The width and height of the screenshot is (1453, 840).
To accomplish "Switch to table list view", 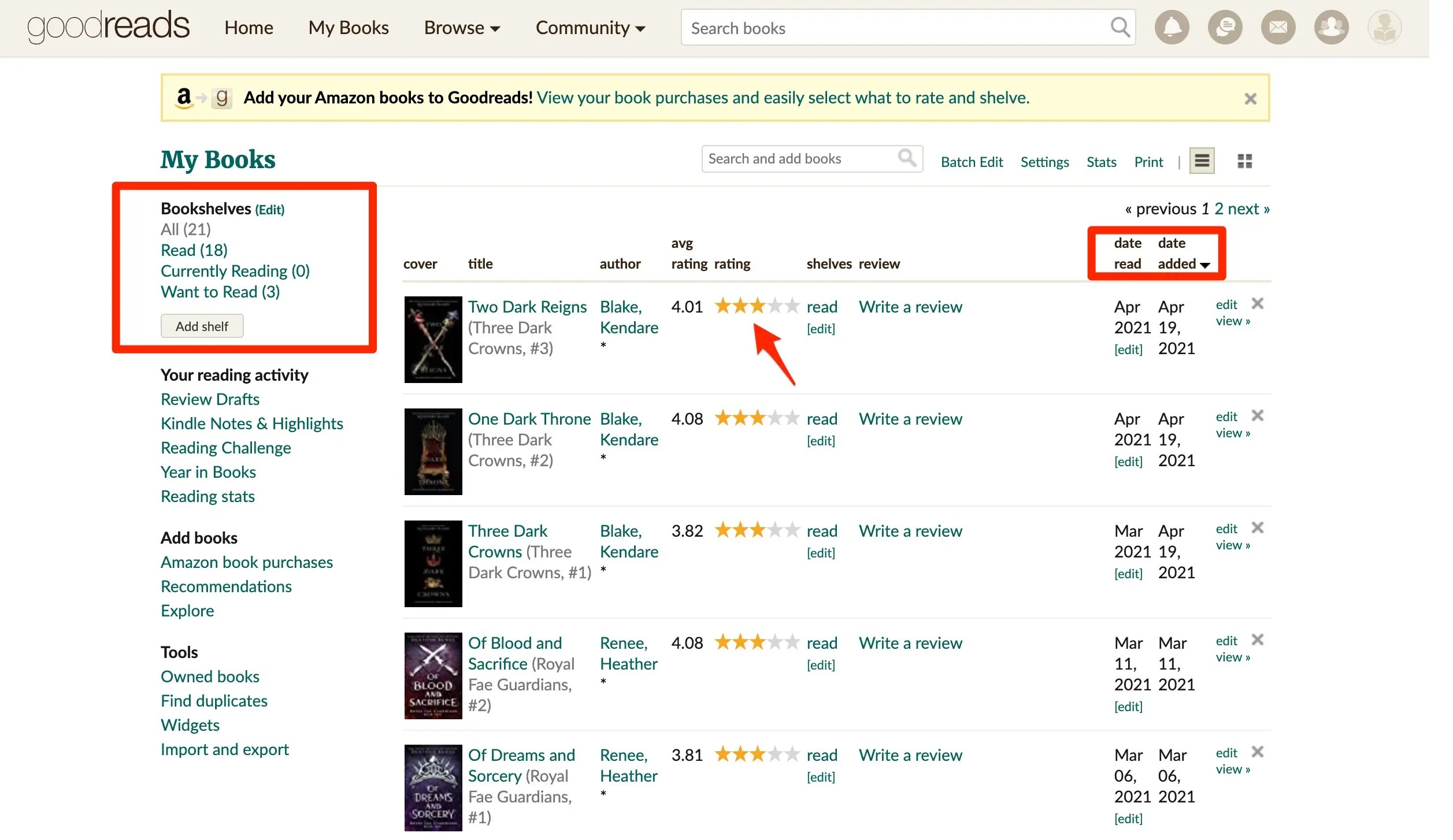I will 1202,161.
